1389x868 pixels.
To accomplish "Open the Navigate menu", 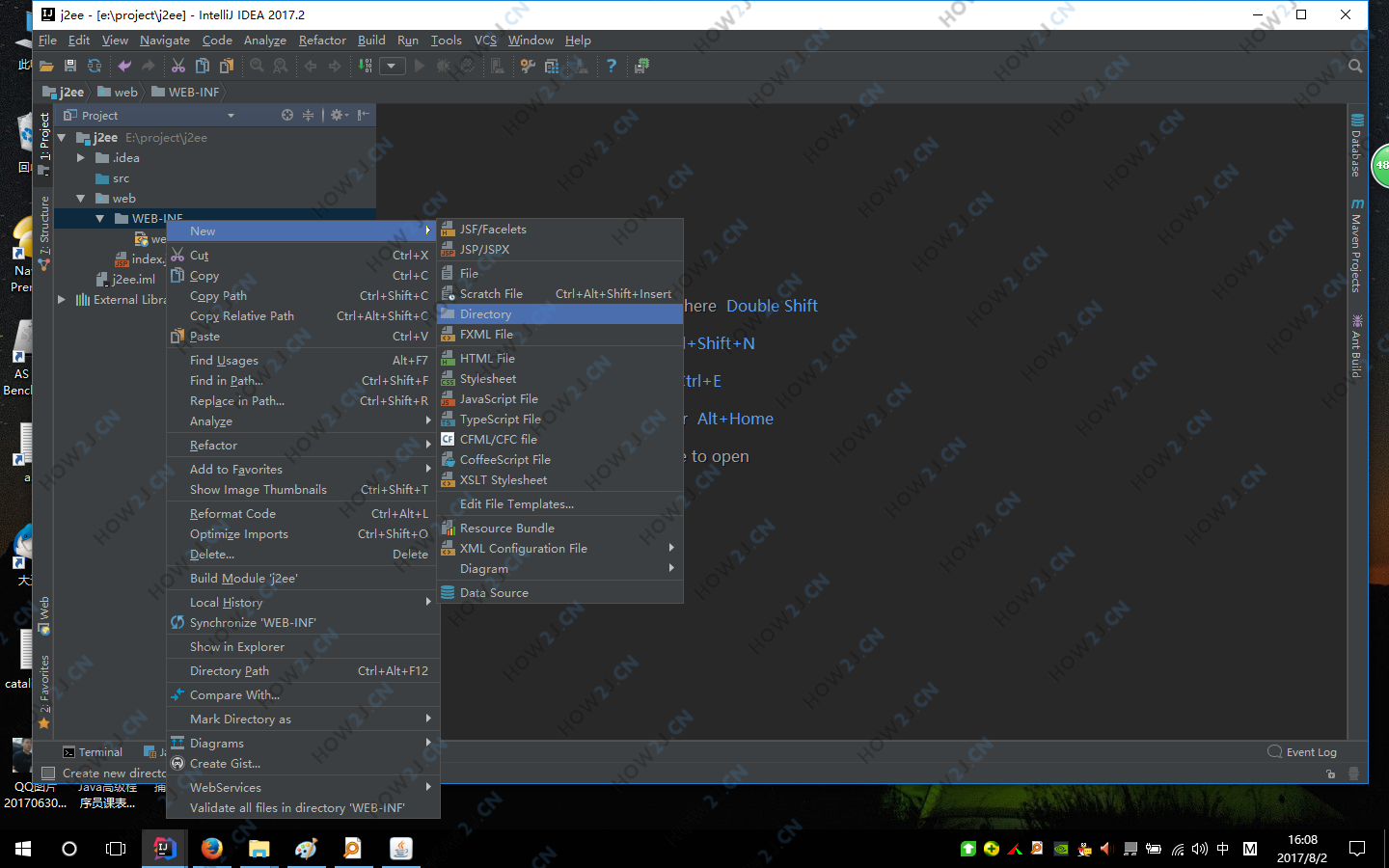I will coord(165,41).
